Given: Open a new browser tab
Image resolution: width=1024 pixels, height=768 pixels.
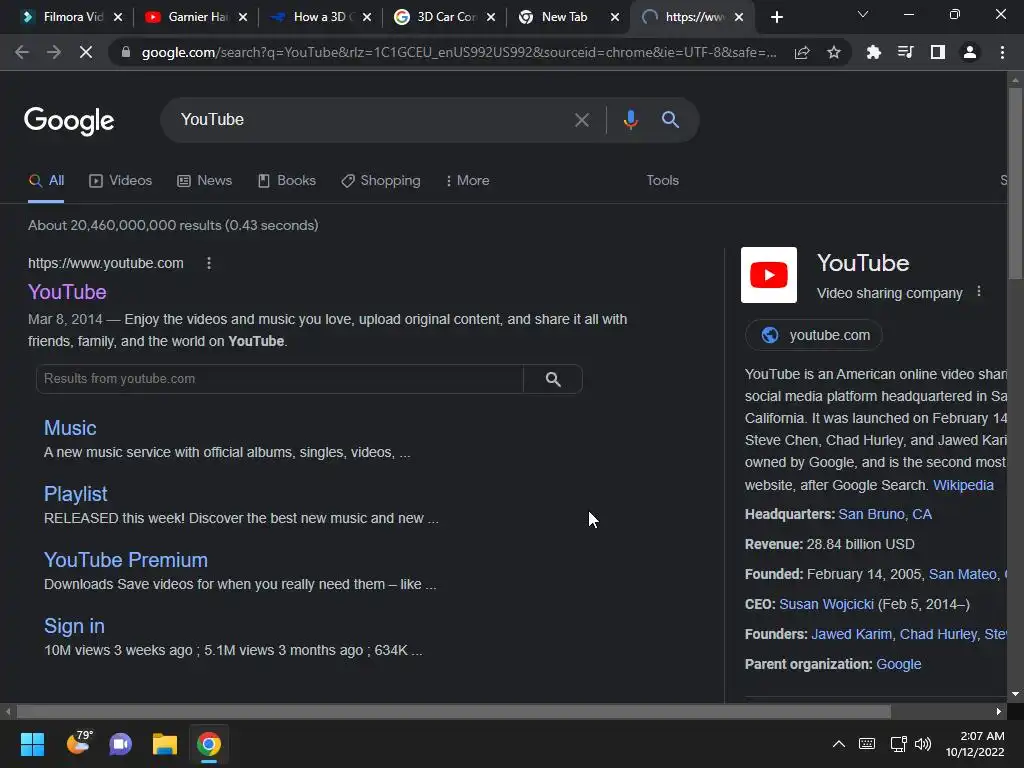Looking at the screenshot, I should coord(776,17).
